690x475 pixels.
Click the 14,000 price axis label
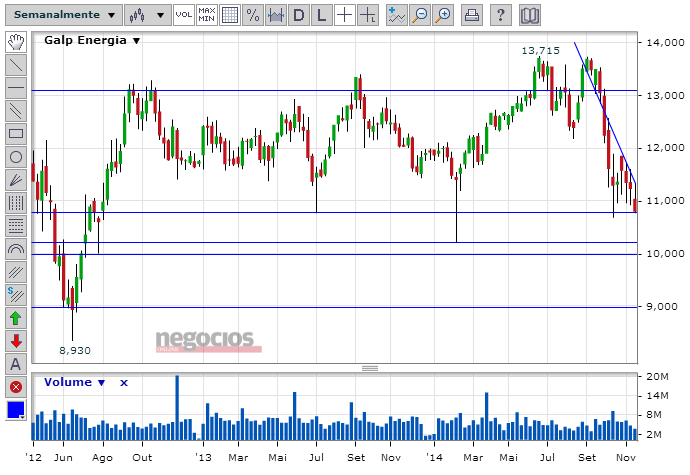(665, 43)
